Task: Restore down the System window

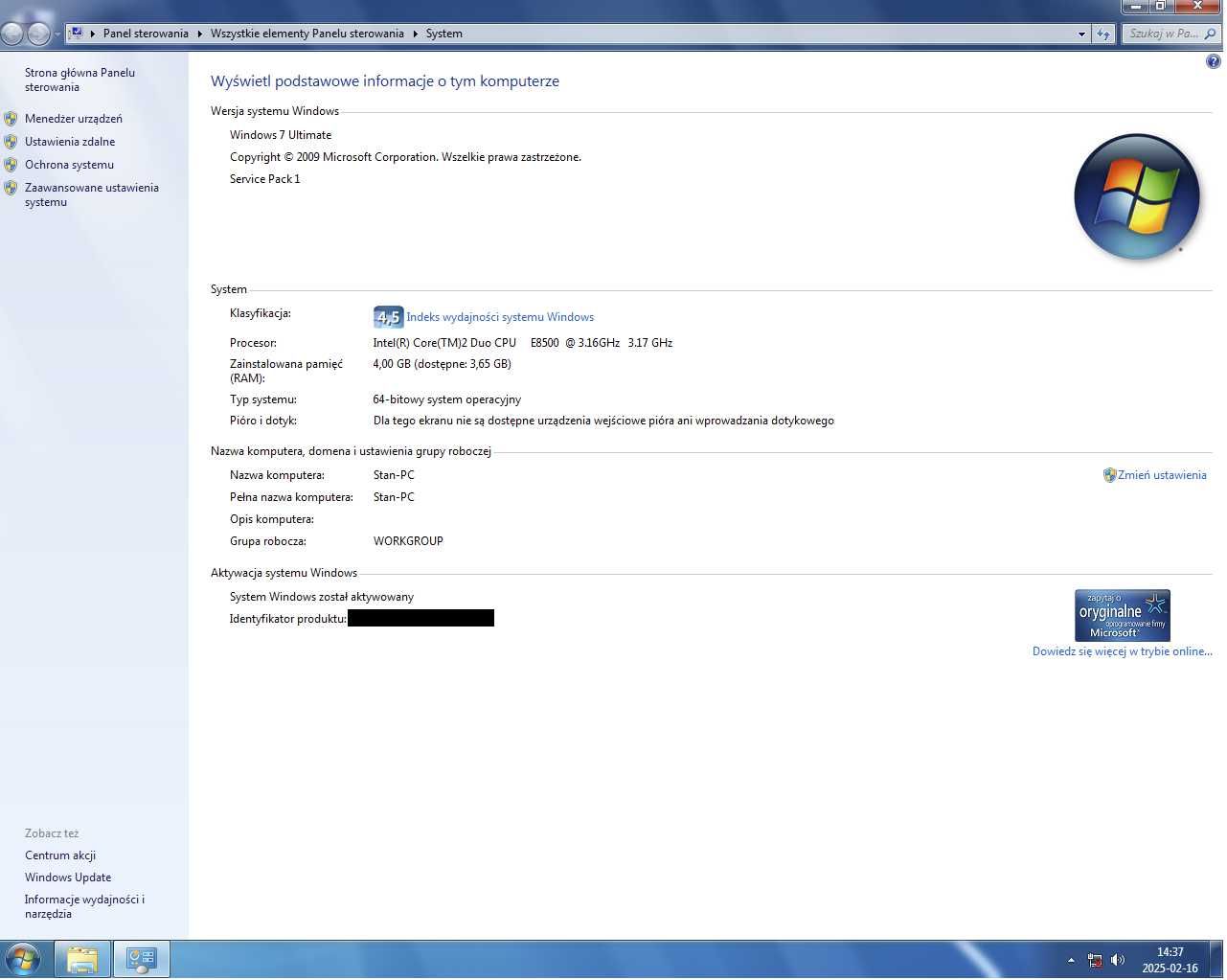Action: [1160, 7]
